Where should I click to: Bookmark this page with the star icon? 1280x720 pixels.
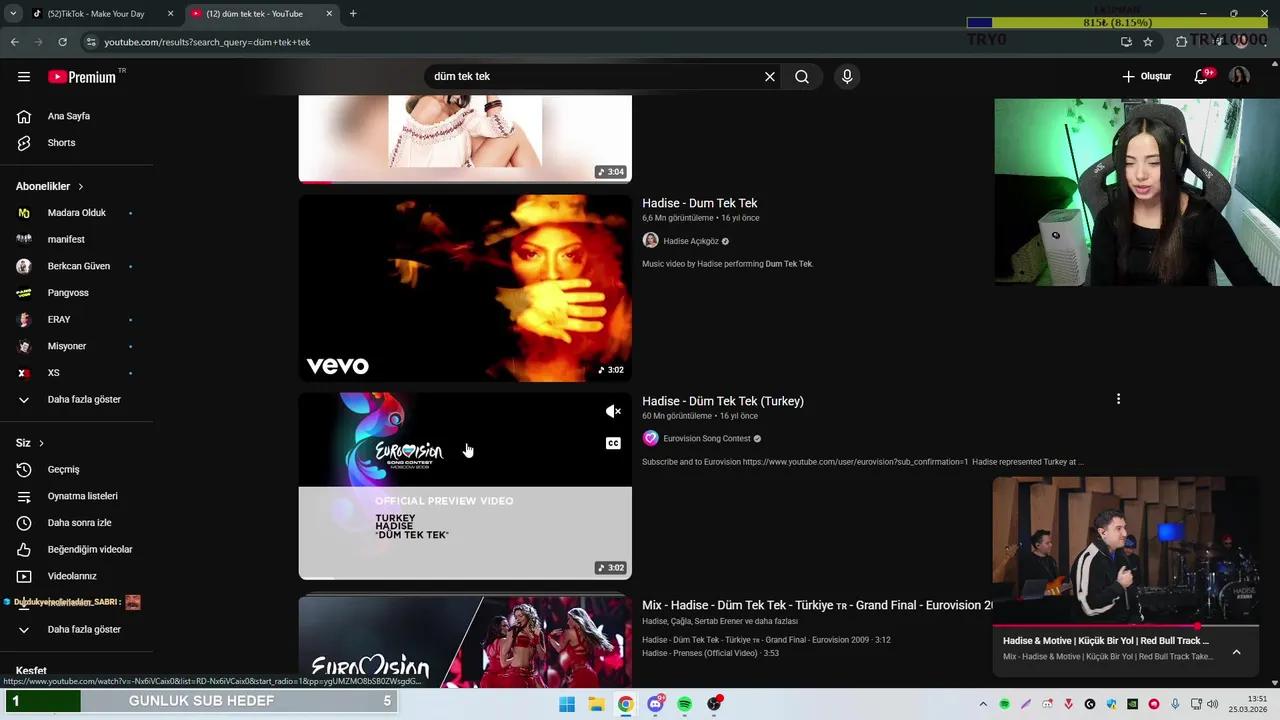[x=1148, y=42]
